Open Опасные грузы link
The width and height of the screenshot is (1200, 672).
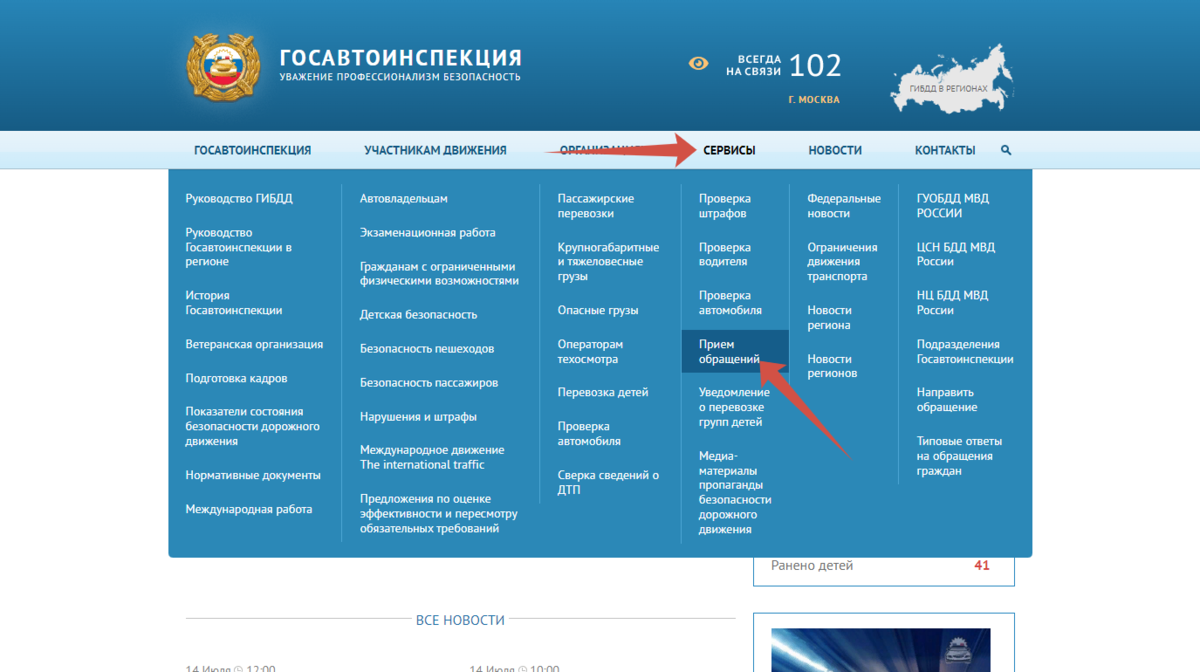(x=598, y=310)
